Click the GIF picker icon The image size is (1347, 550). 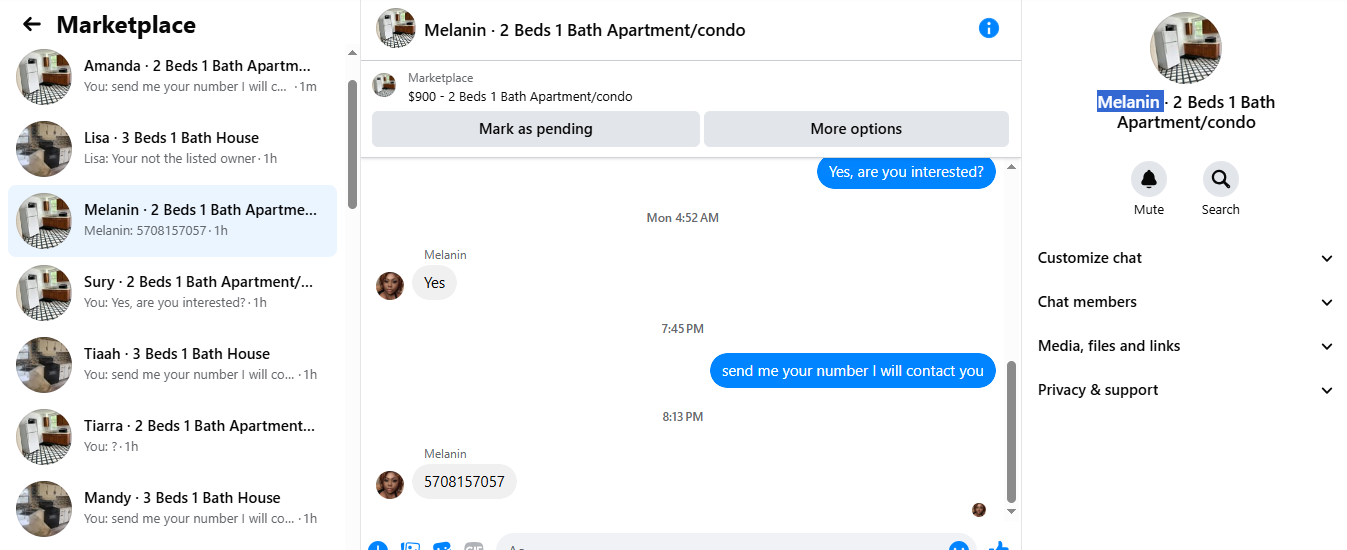pos(473,546)
